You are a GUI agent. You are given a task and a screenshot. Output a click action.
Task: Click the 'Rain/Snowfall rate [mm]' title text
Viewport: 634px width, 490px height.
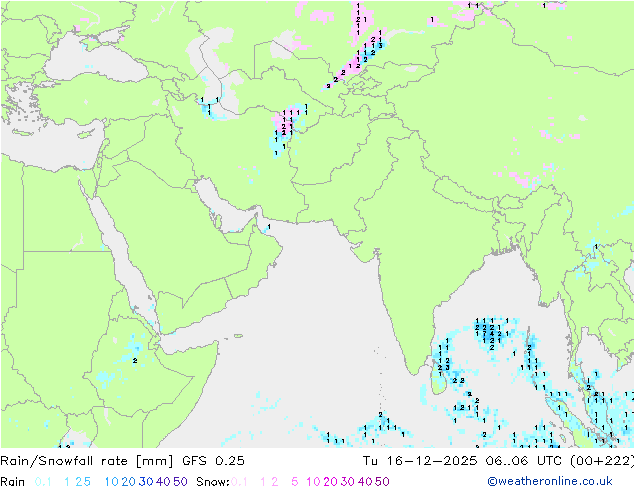point(87,460)
